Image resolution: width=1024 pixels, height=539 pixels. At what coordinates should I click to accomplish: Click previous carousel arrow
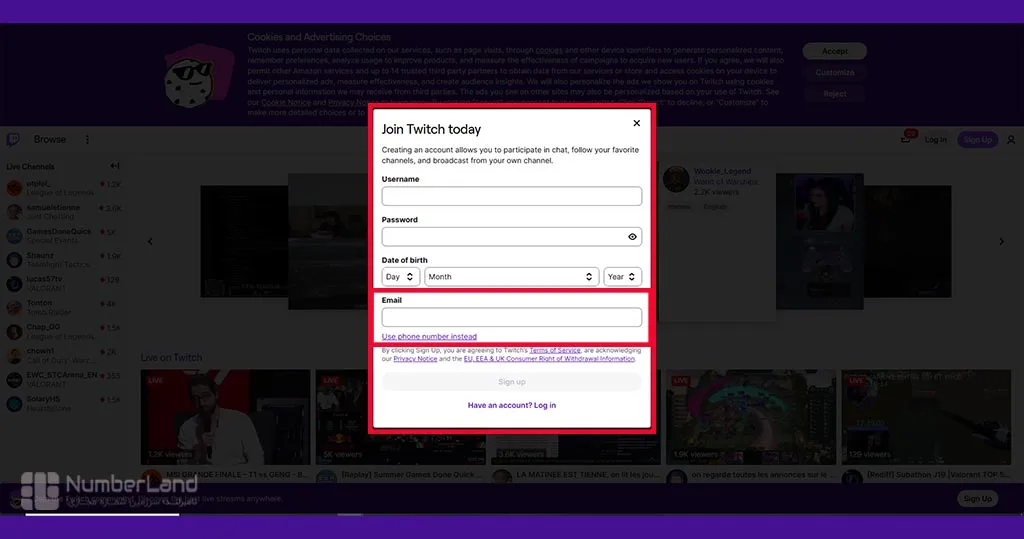pos(150,242)
